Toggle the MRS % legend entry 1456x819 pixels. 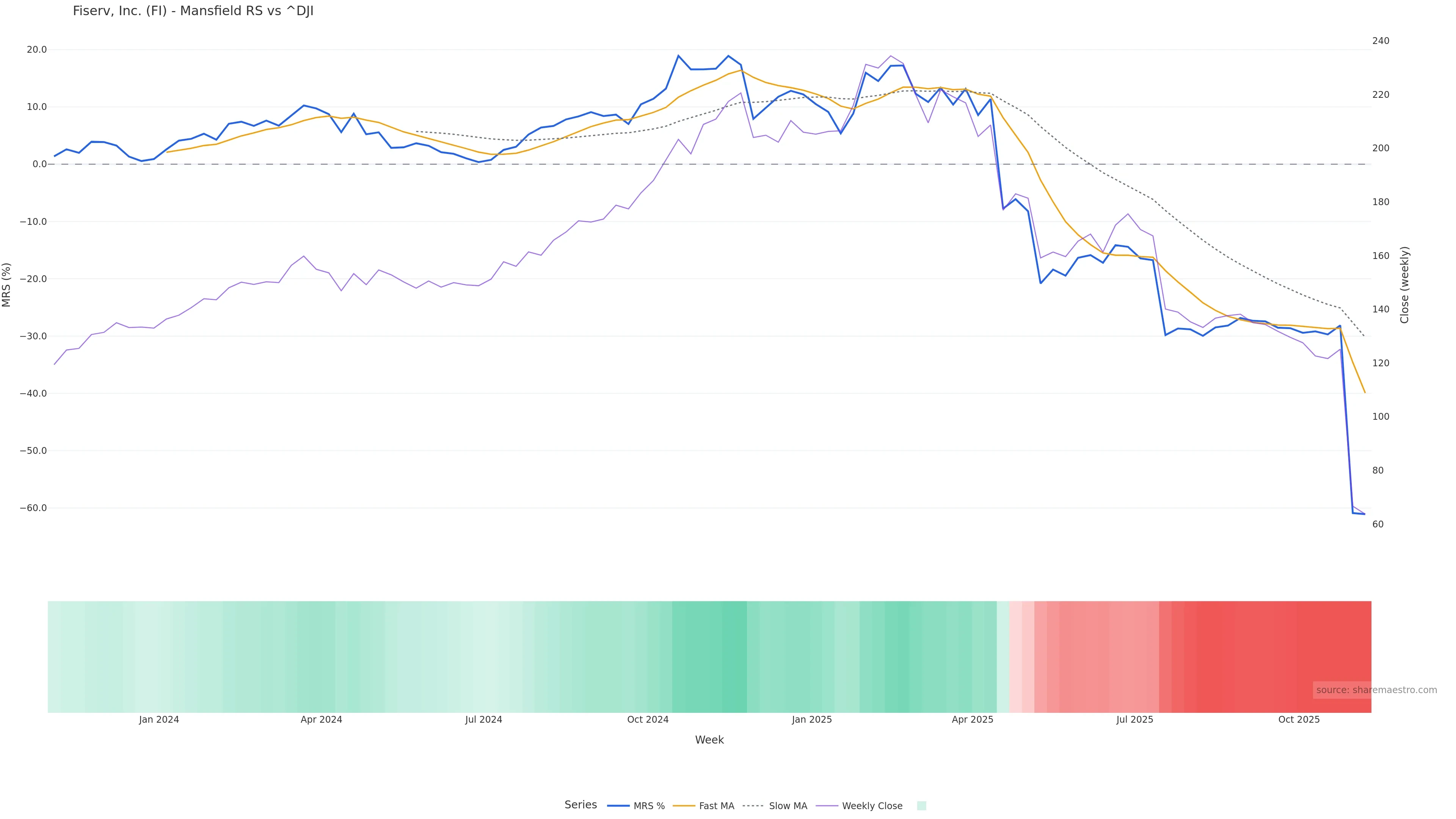pos(649,806)
